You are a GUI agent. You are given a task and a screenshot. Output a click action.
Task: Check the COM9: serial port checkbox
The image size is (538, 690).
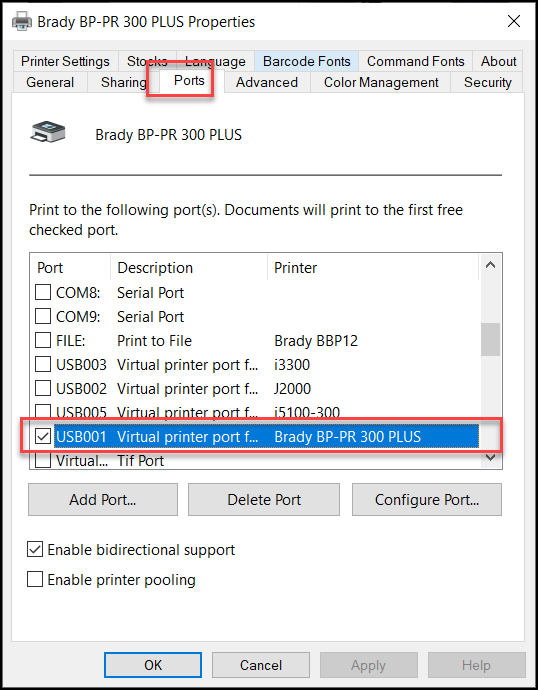point(43,316)
